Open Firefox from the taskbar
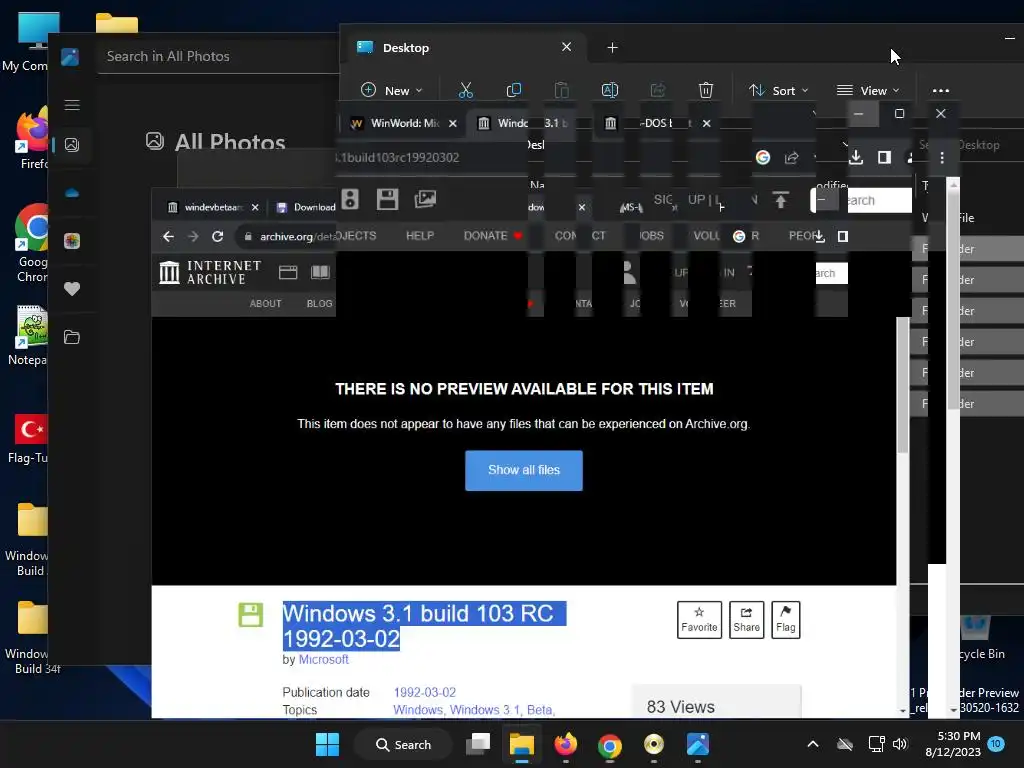Viewport: 1024px width, 768px height. pos(566,744)
